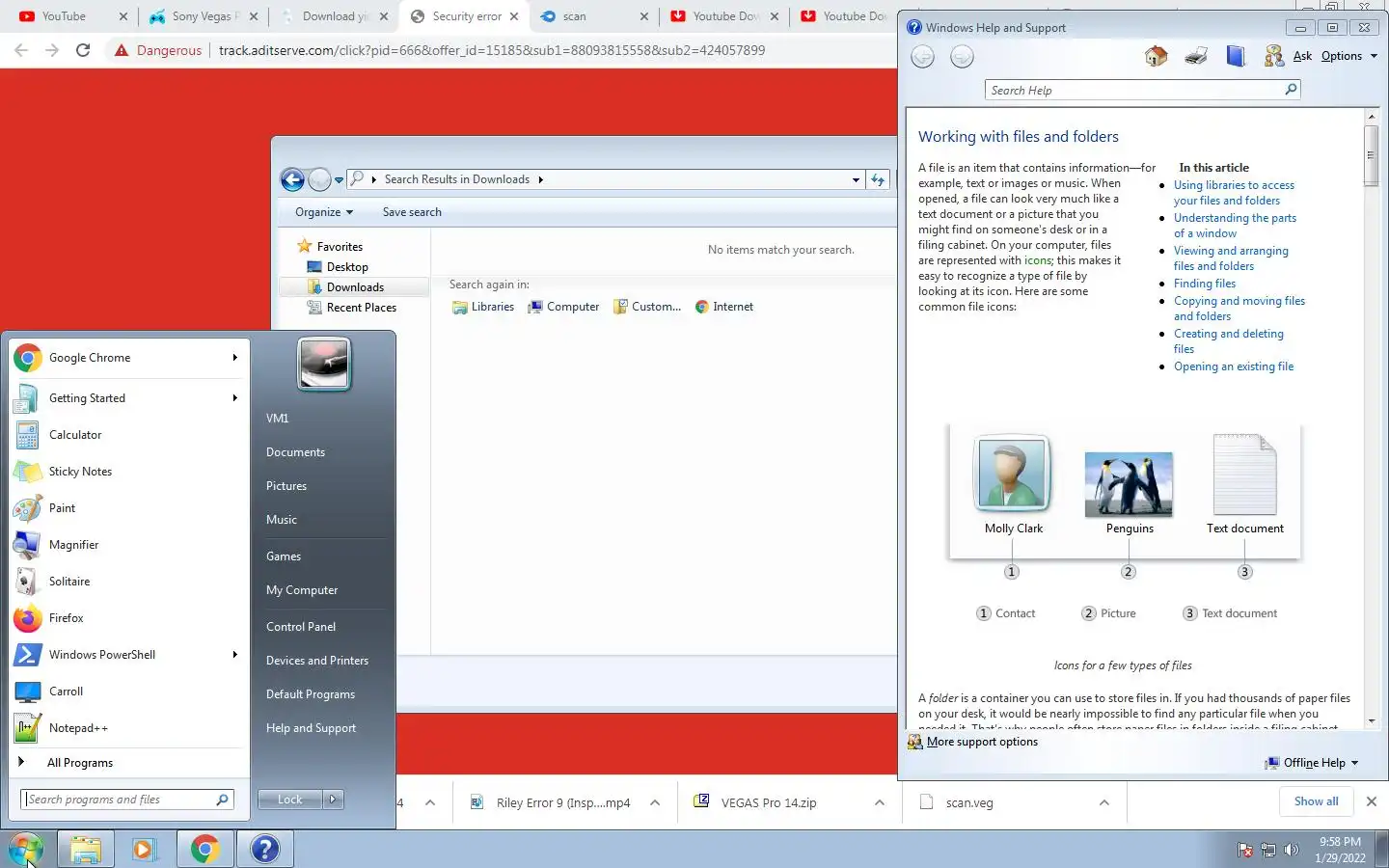Viewport: 1389px width, 868px height.
Task: Select Downloads in Explorer Favorites
Action: (x=354, y=287)
